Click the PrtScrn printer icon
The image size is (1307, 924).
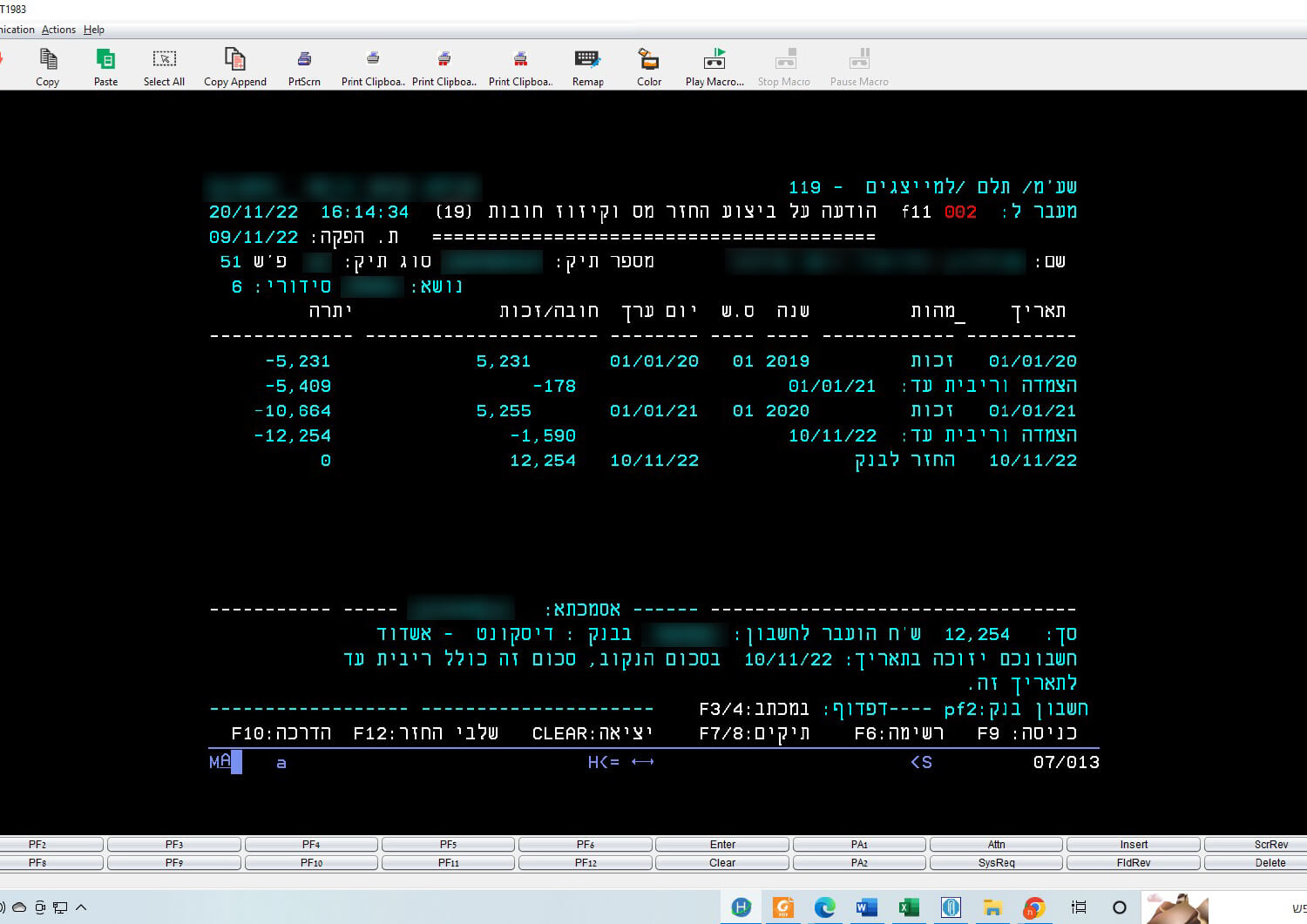pyautogui.click(x=304, y=60)
